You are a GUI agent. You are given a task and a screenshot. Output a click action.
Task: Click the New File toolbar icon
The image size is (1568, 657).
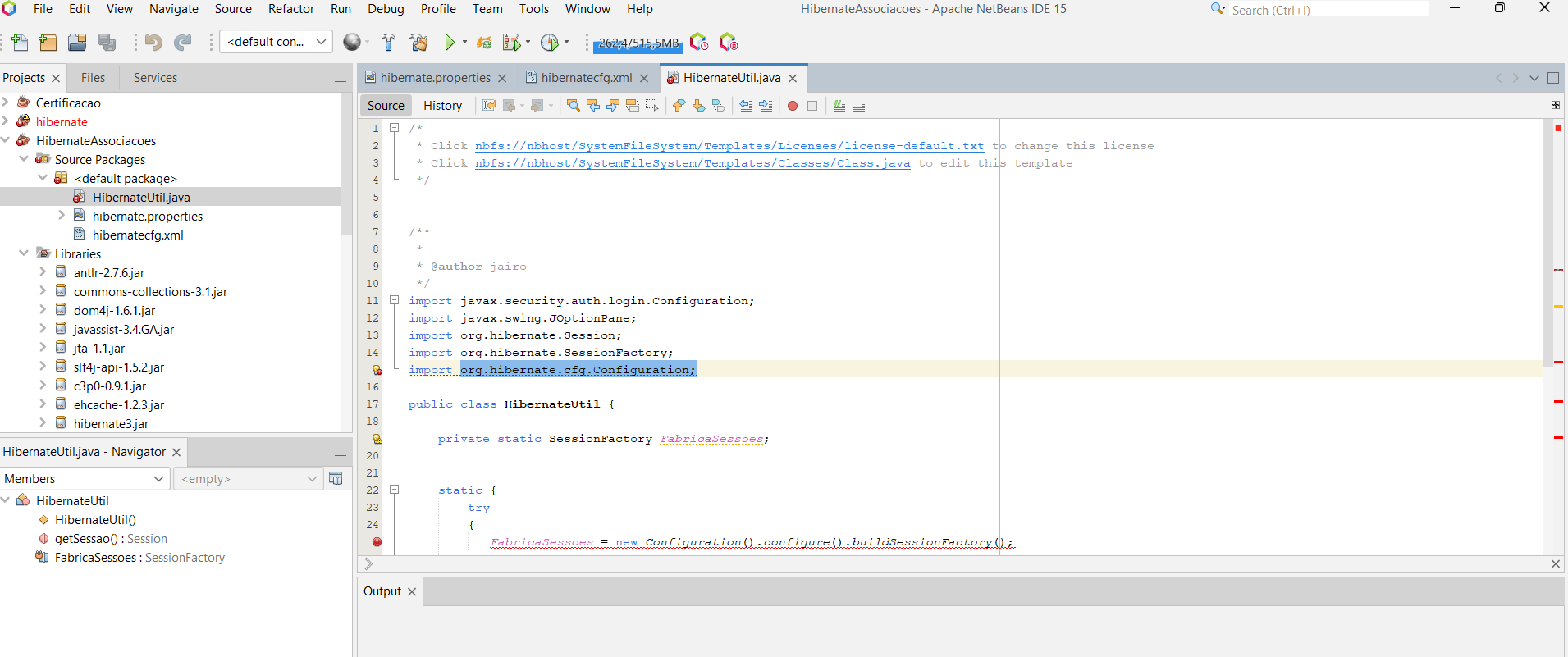[x=20, y=42]
